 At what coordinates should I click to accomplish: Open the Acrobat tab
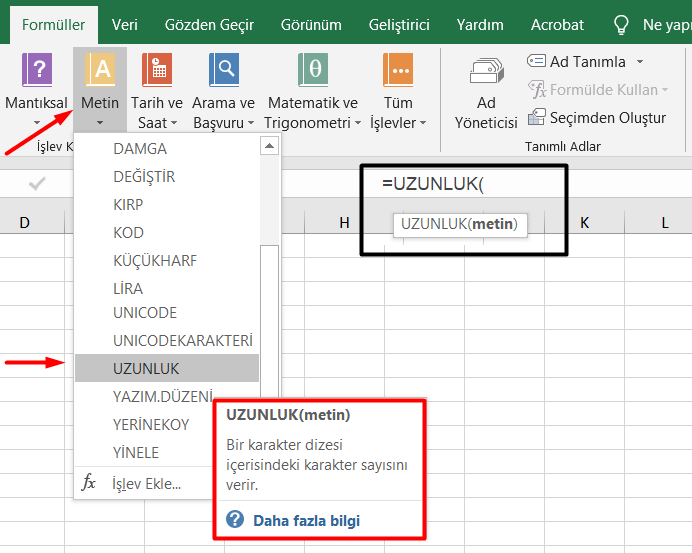coord(557,25)
